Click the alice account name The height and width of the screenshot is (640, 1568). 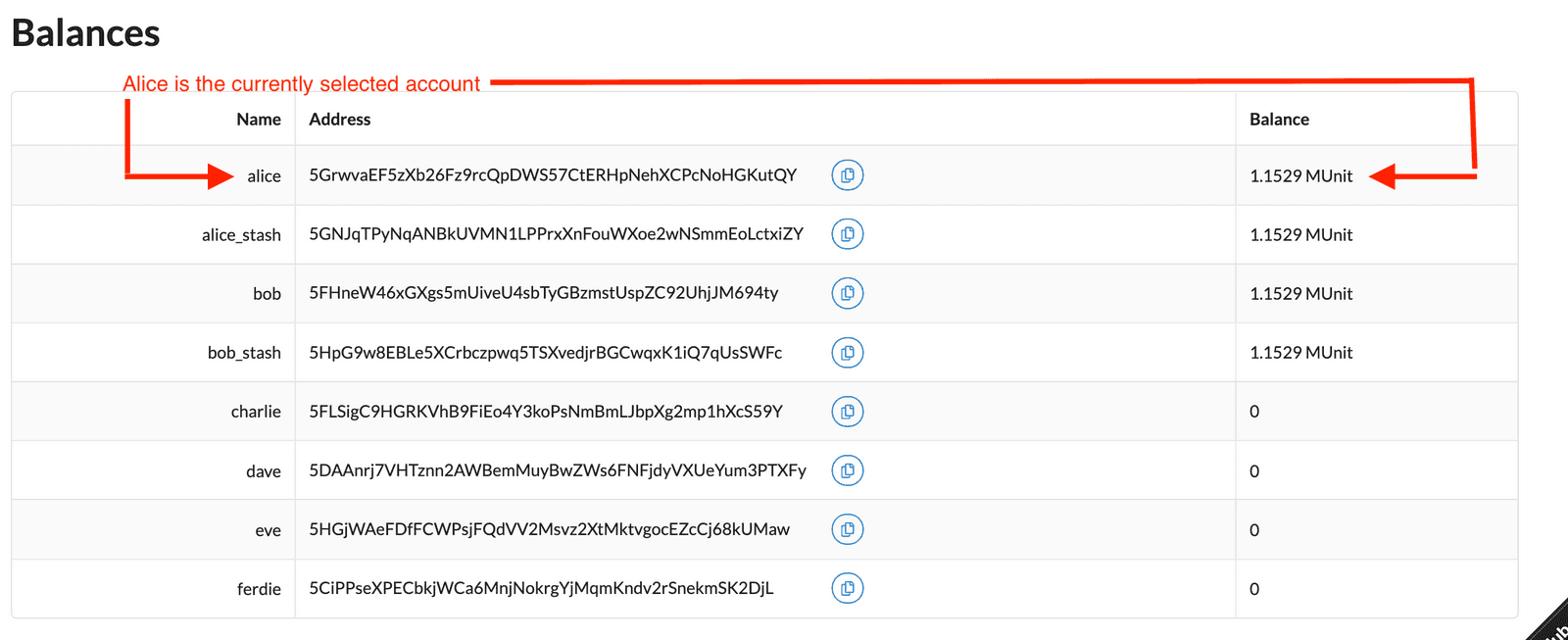click(x=264, y=176)
